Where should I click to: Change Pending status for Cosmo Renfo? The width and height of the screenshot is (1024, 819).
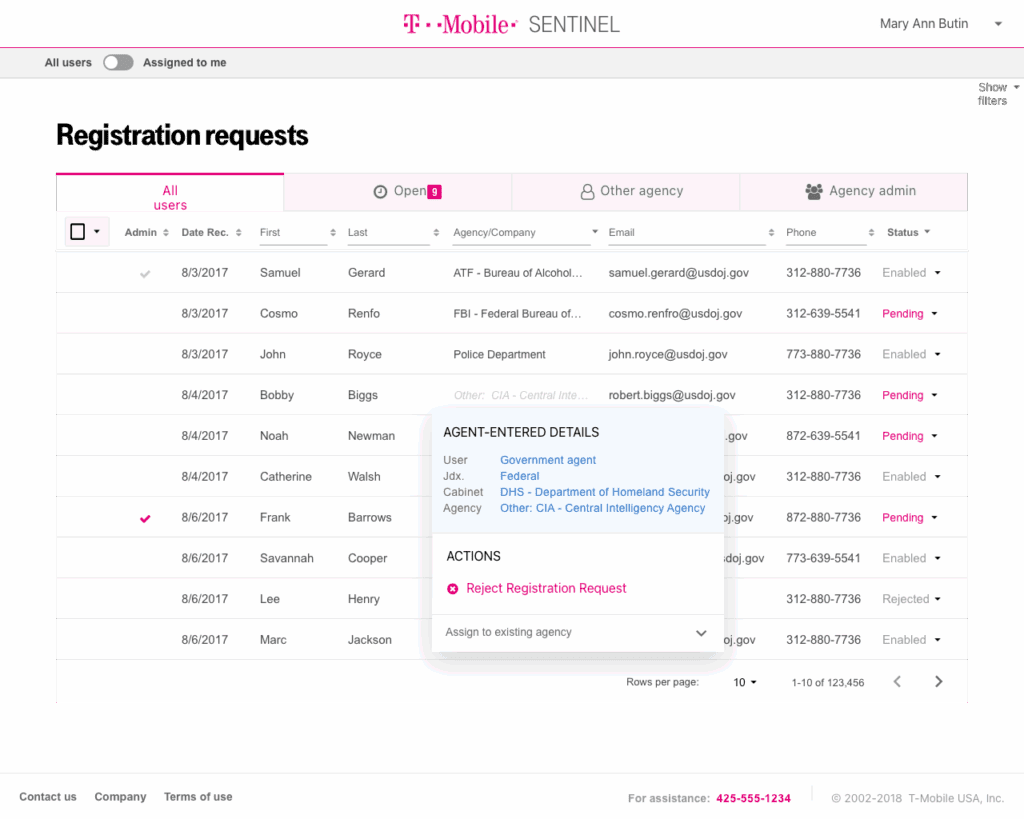(x=910, y=314)
